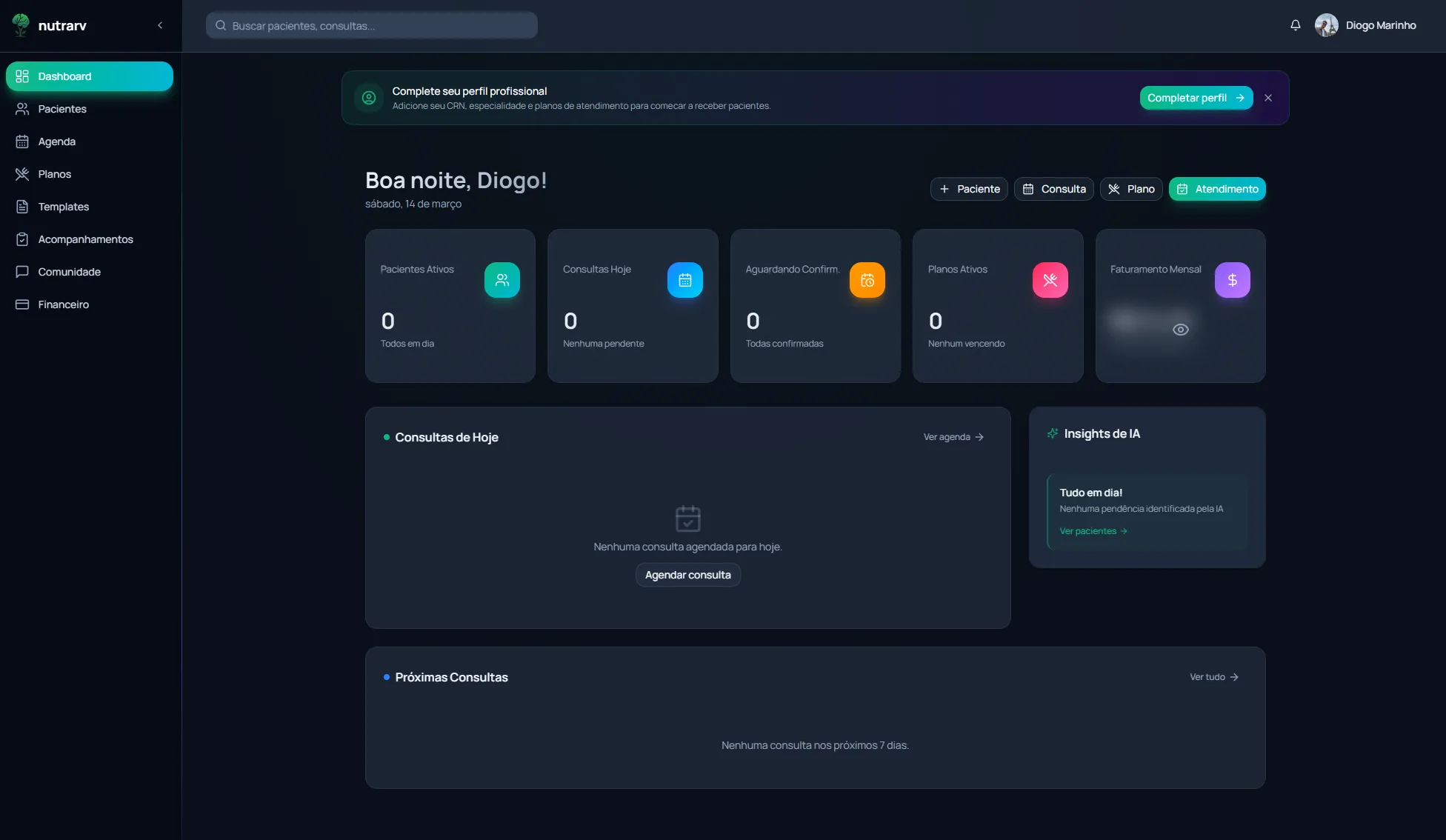Click the notification bell icon

[x=1295, y=24]
